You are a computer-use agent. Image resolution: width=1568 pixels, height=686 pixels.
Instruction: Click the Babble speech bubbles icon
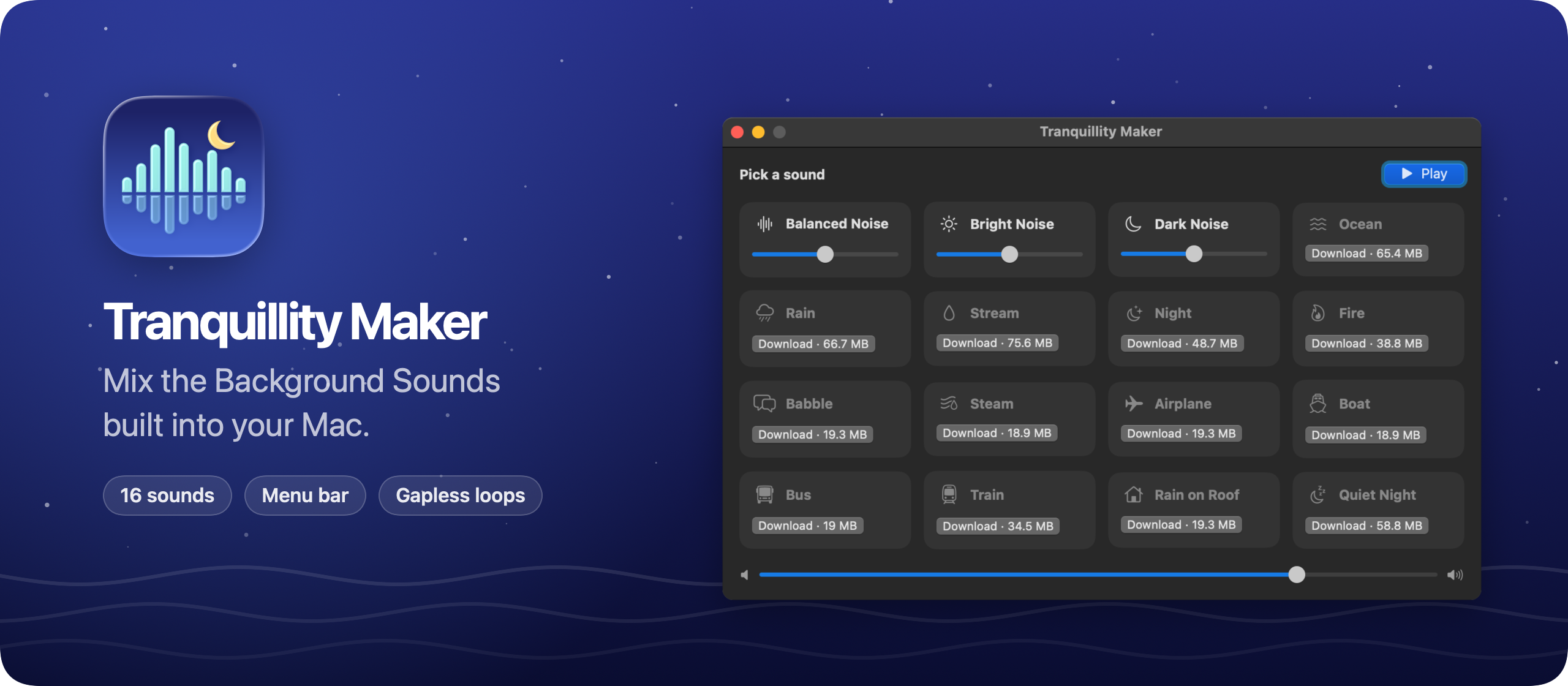pyautogui.click(x=764, y=404)
